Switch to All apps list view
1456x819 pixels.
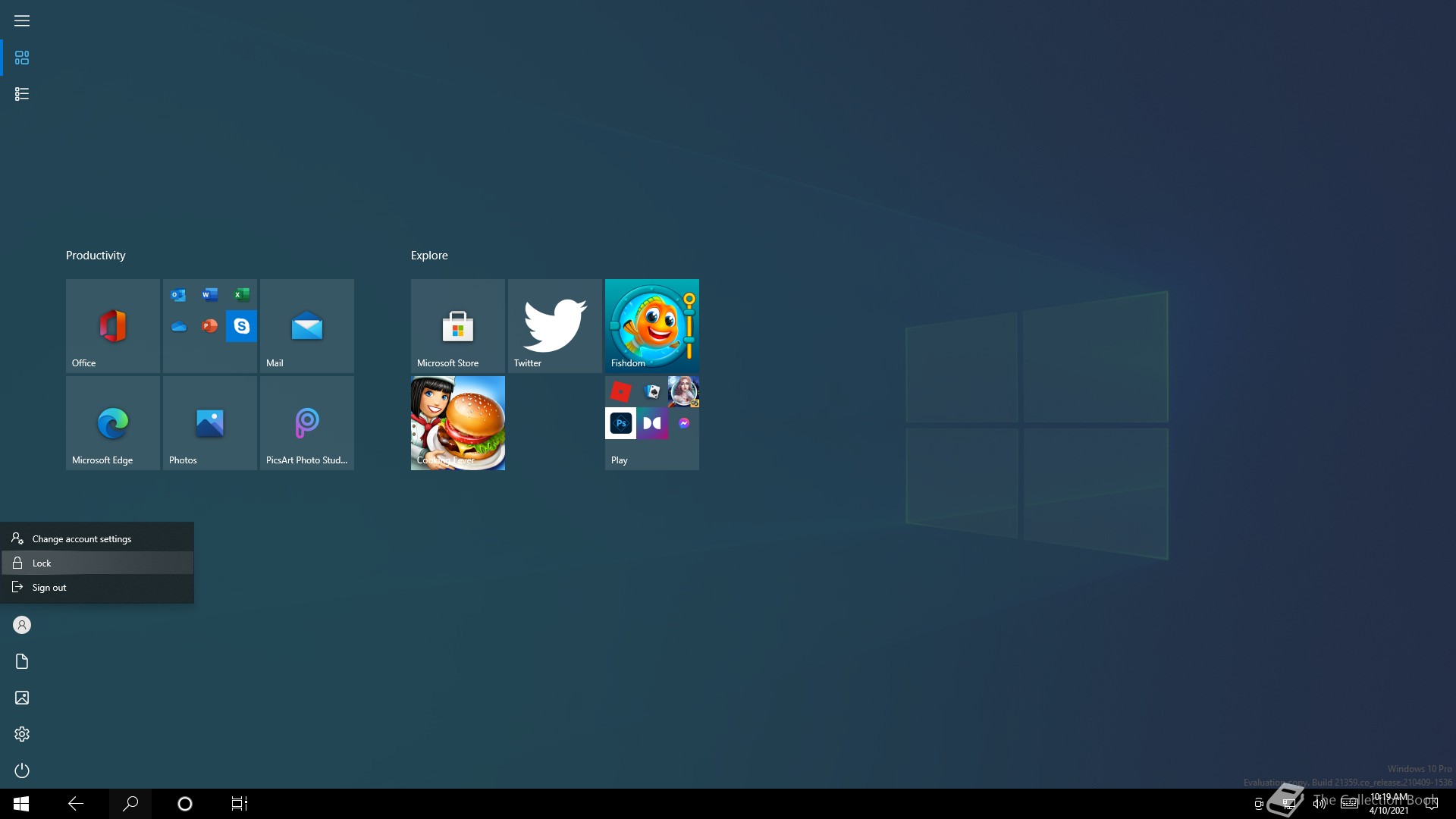[x=22, y=94]
